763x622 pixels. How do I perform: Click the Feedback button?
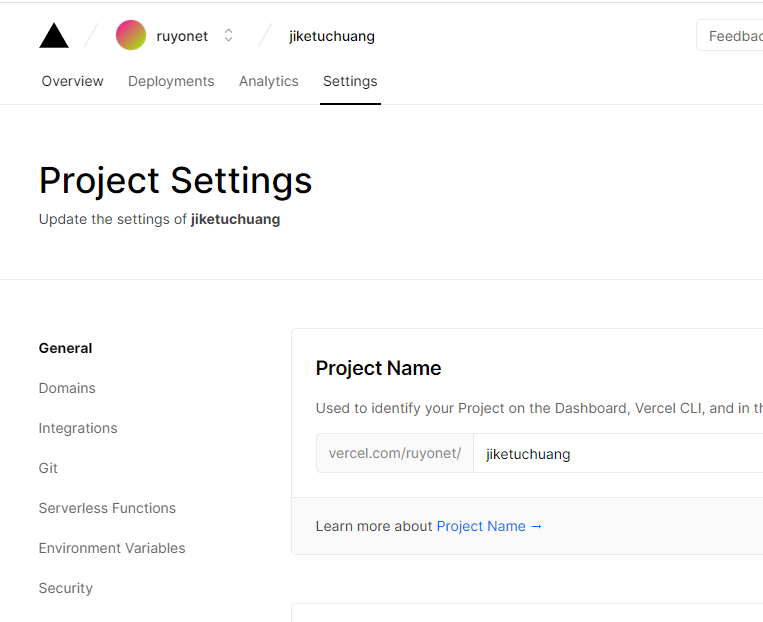(729, 36)
